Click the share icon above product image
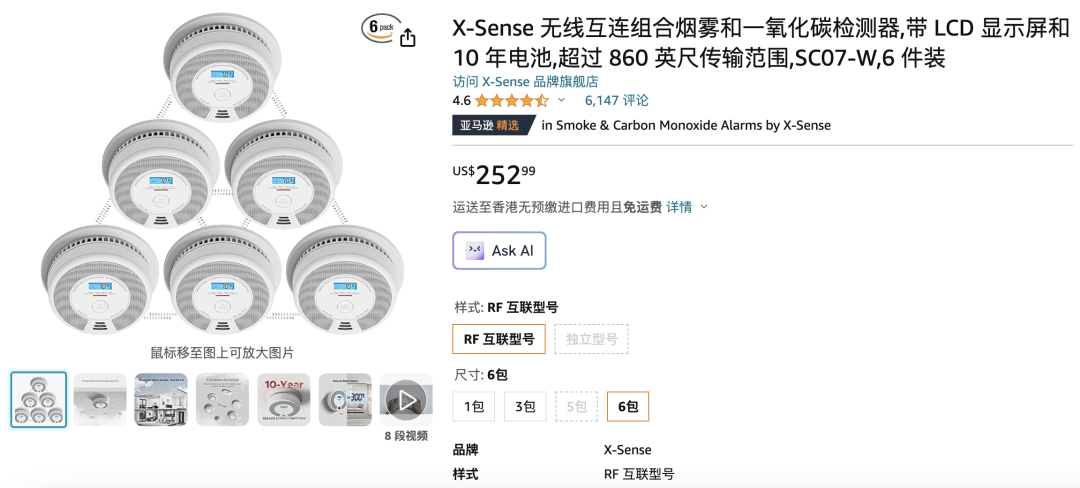The width and height of the screenshot is (1080, 488). pos(408,38)
